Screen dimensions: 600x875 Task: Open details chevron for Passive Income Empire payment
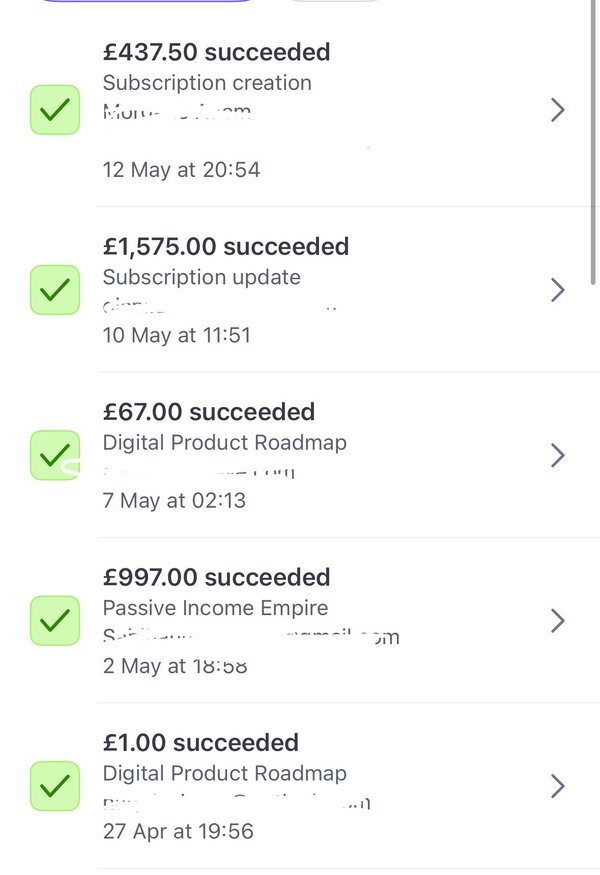558,621
